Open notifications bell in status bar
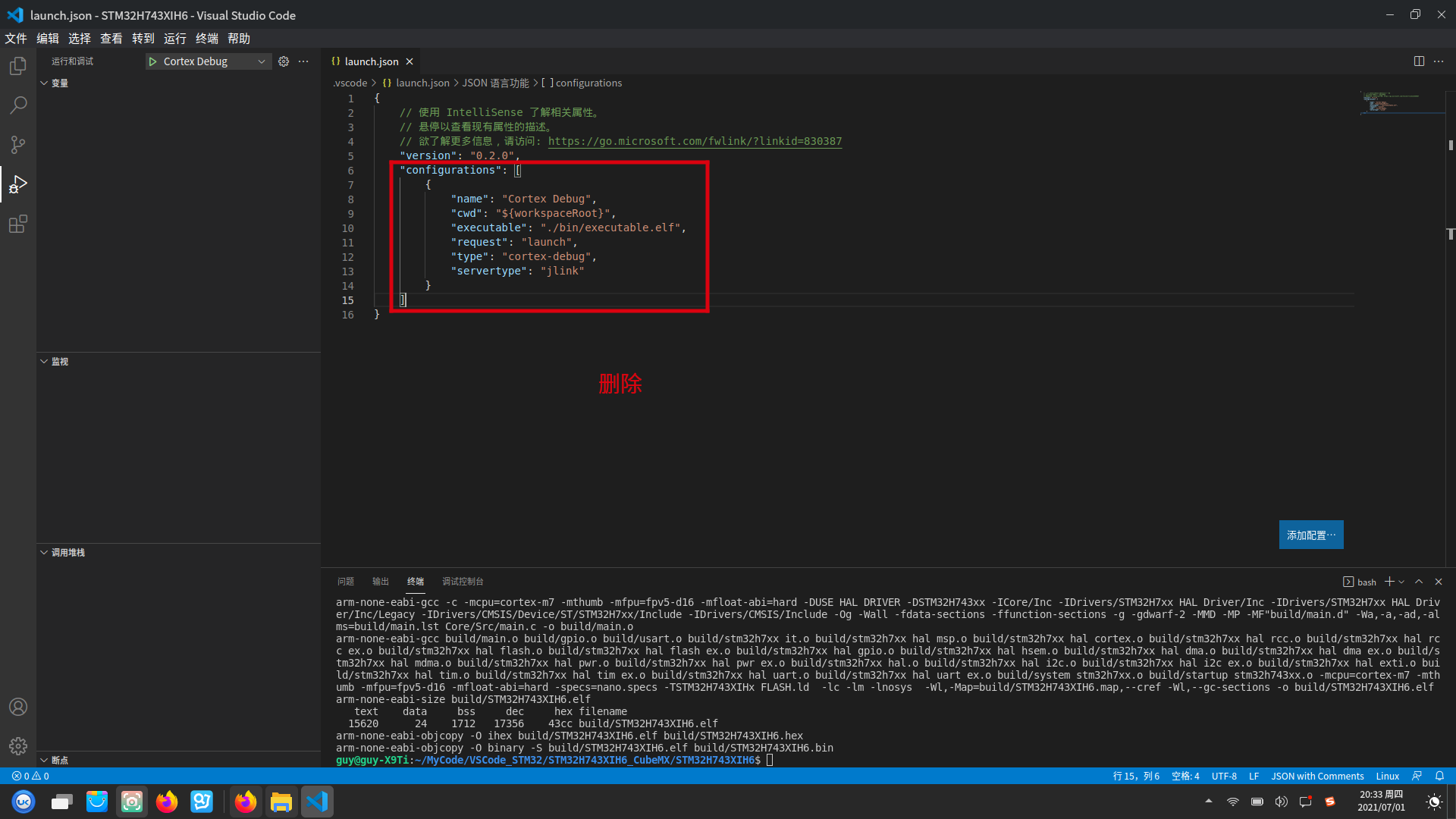Image resolution: width=1456 pixels, height=819 pixels. pos(1439,776)
